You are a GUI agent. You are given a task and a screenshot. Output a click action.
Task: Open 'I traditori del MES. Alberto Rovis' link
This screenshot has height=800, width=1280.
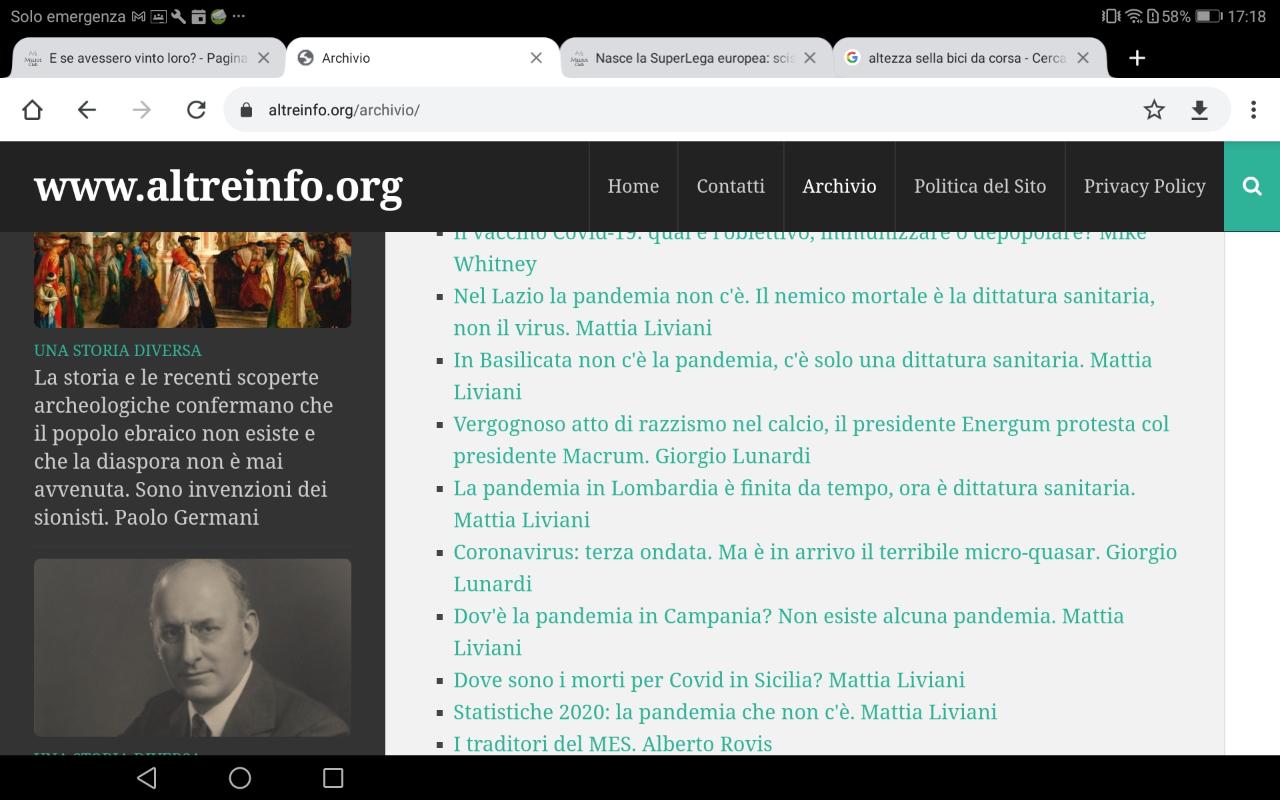[613, 744]
